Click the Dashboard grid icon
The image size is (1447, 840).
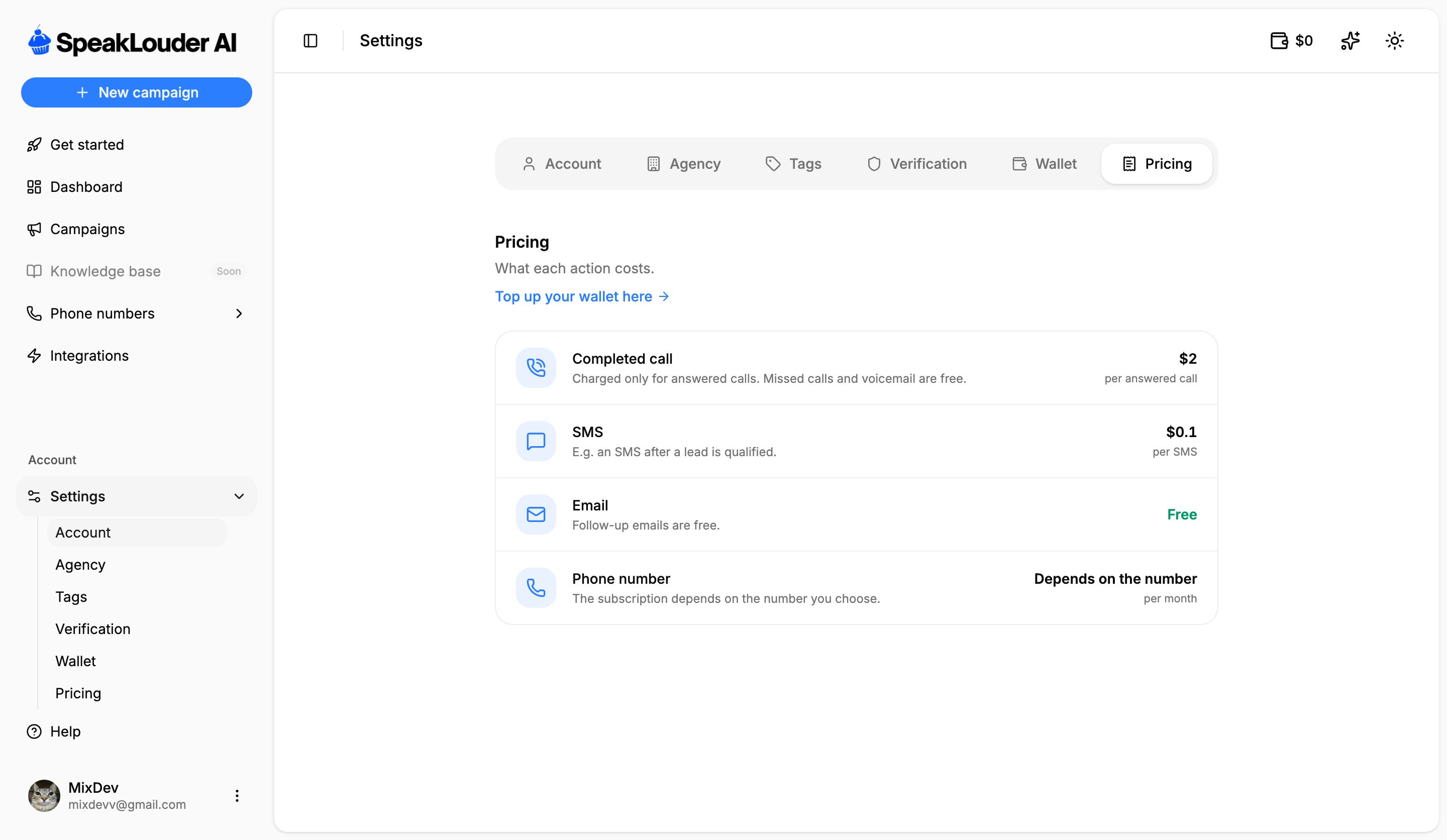35,186
